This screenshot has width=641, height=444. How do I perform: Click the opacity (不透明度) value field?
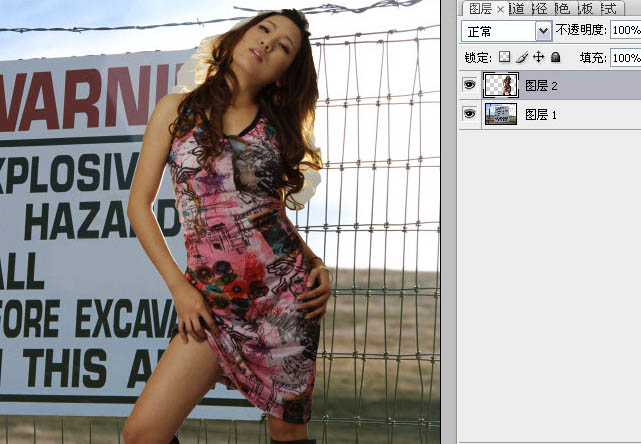625,31
